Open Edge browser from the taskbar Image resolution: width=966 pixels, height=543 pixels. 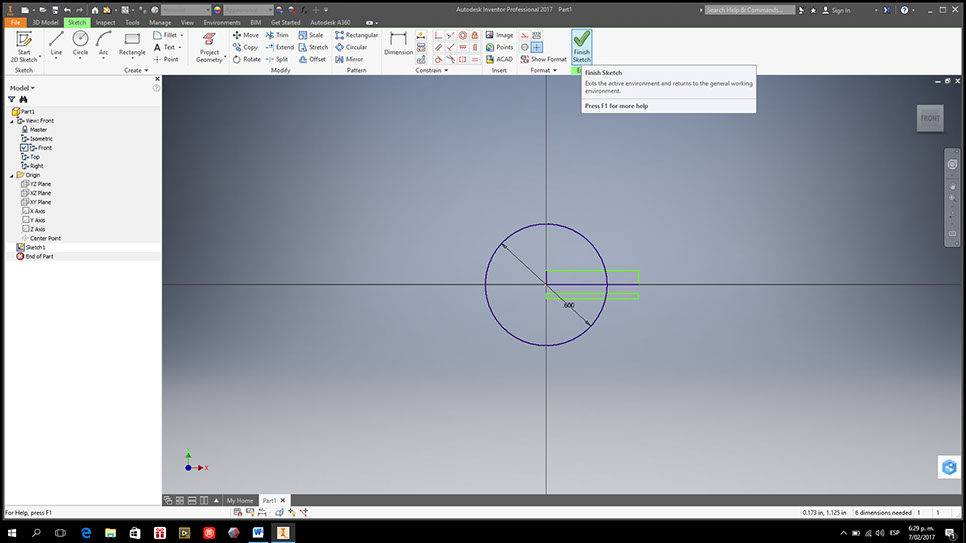pyautogui.click(x=86, y=533)
